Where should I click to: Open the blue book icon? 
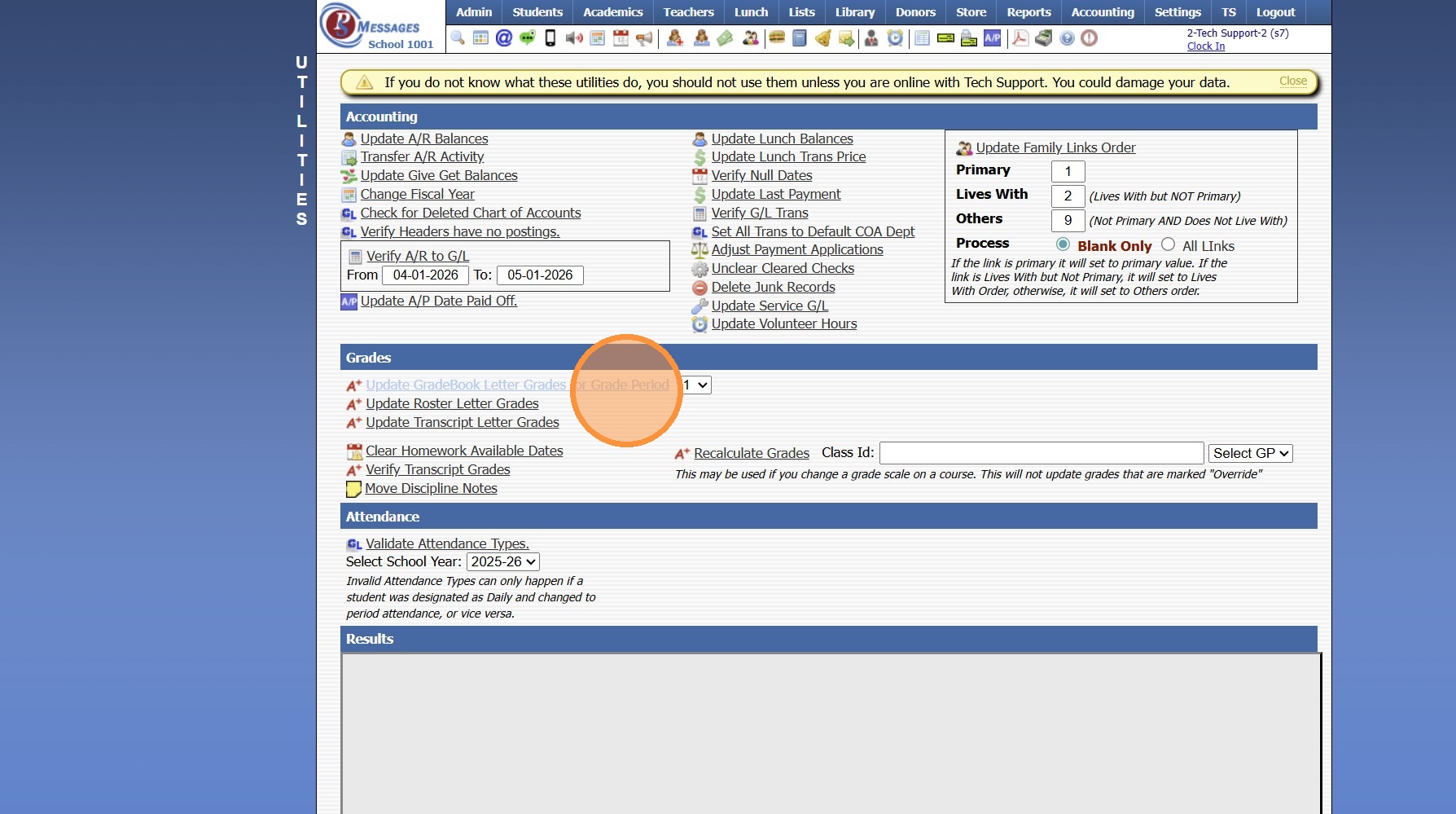pos(800,38)
